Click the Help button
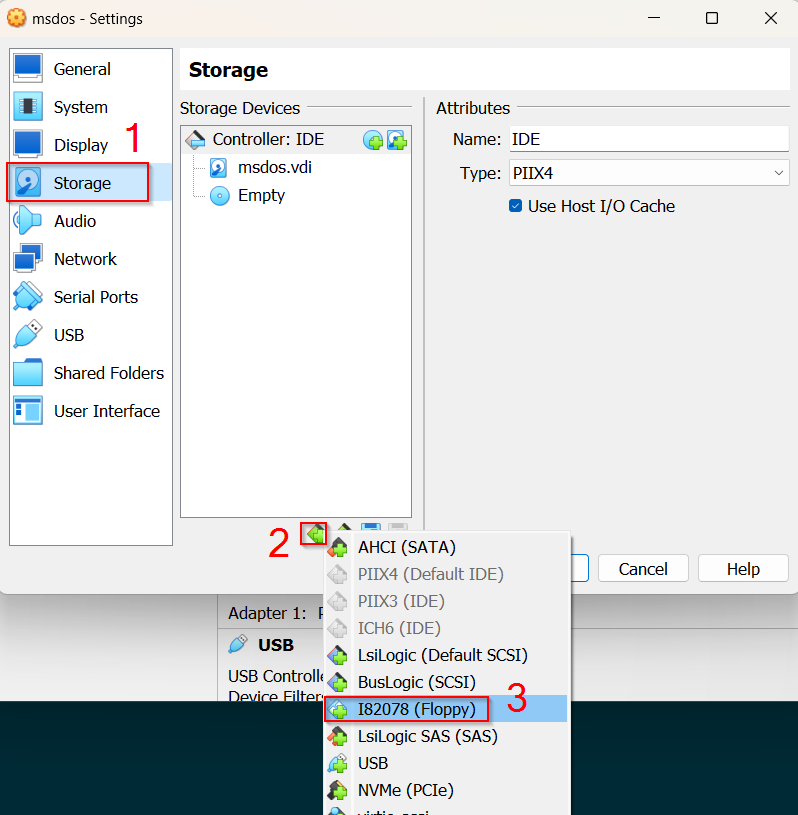This screenshot has height=815, width=798. click(743, 569)
